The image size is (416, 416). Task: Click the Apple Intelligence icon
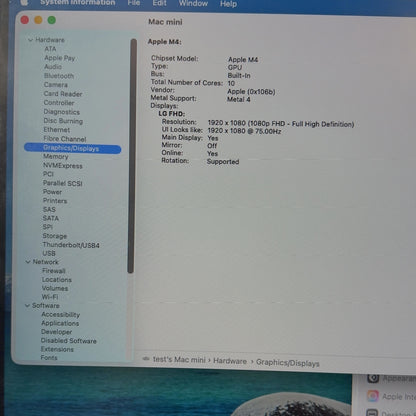pos(373,396)
